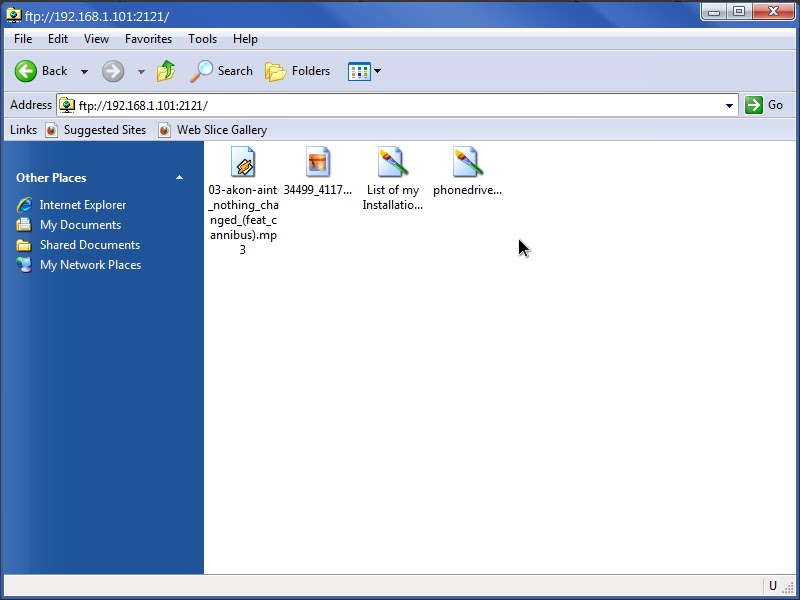This screenshot has width=800, height=600.
Task: Click the green Go button
Action: [x=764, y=105]
